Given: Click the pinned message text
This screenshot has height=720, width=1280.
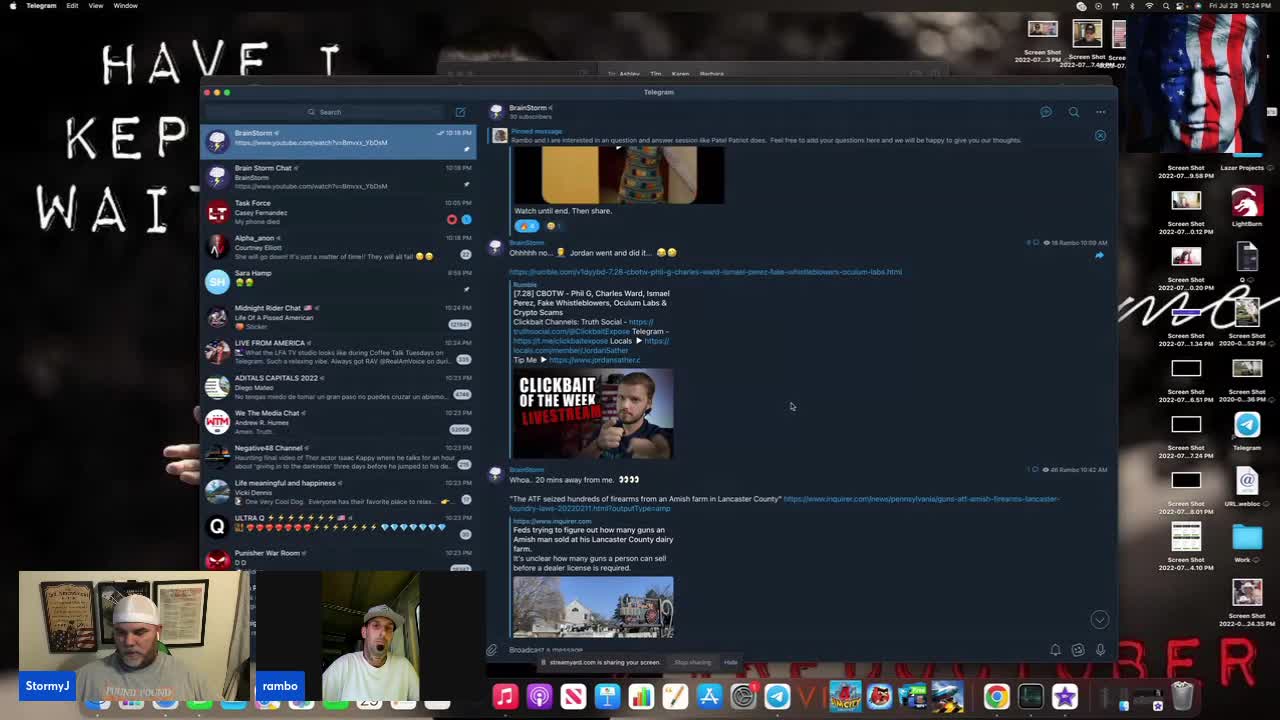Looking at the screenshot, I should point(765,140).
